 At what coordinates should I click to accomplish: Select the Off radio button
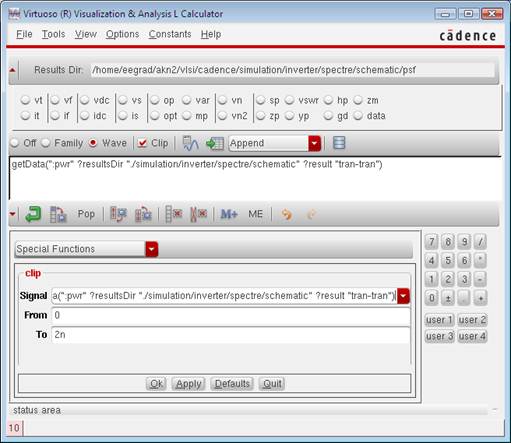click(15, 143)
